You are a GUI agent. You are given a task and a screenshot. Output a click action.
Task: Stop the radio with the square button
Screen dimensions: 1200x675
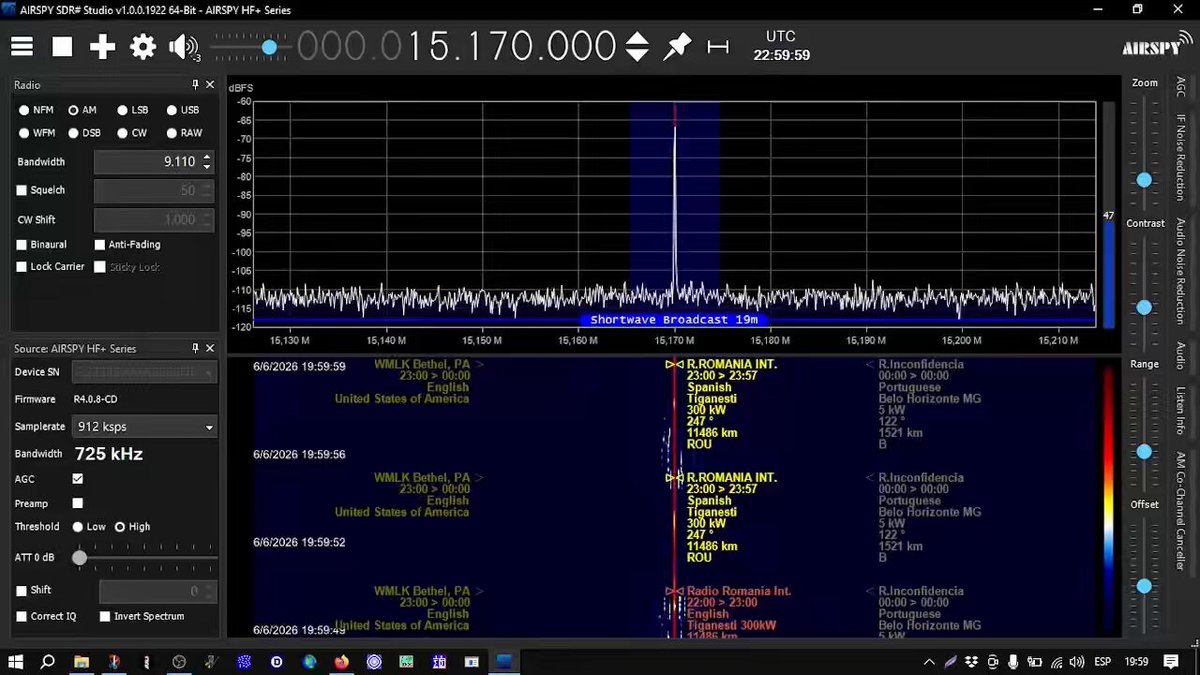(62, 46)
